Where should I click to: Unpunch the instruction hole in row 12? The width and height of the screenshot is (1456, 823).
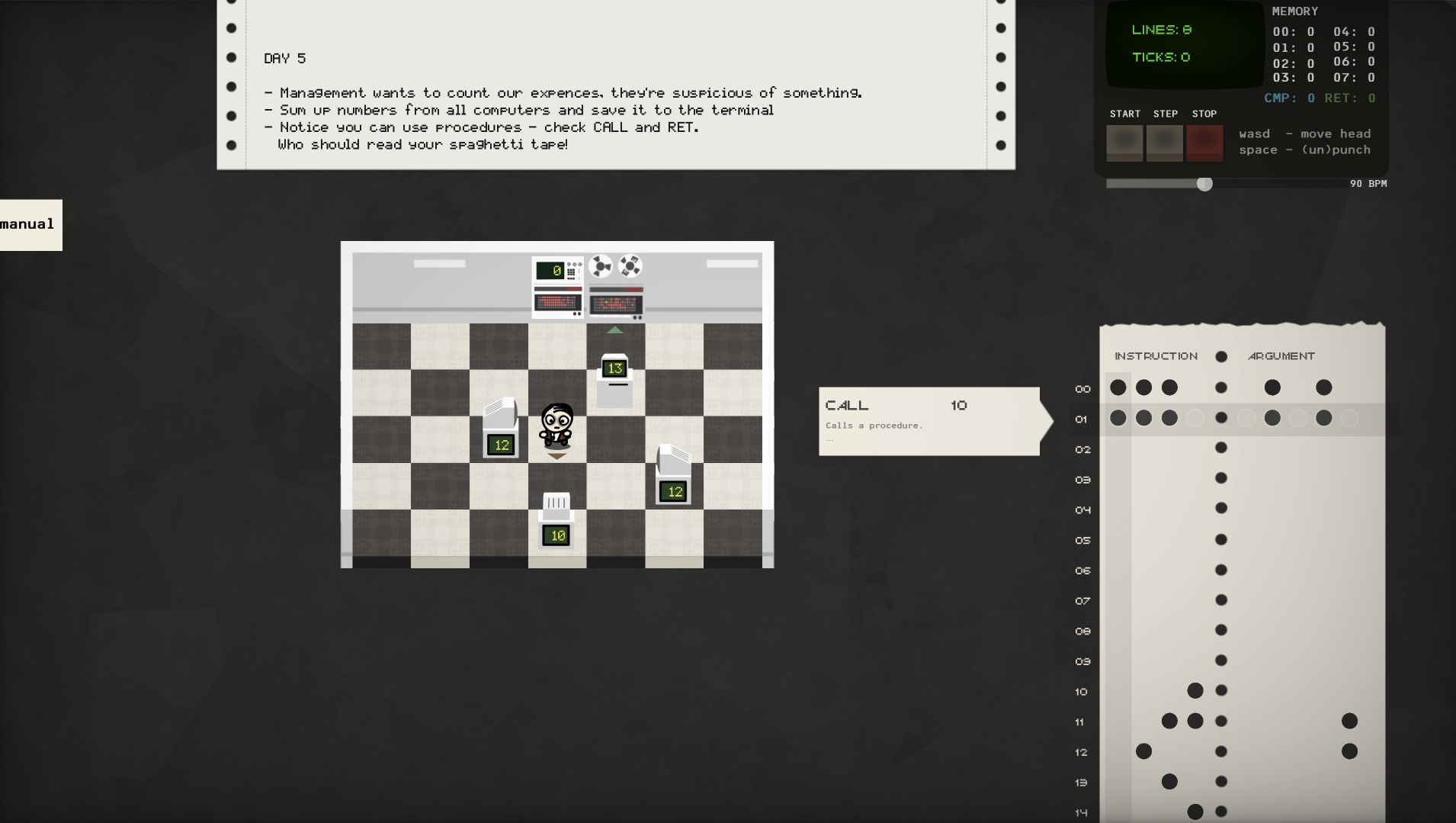point(1144,751)
